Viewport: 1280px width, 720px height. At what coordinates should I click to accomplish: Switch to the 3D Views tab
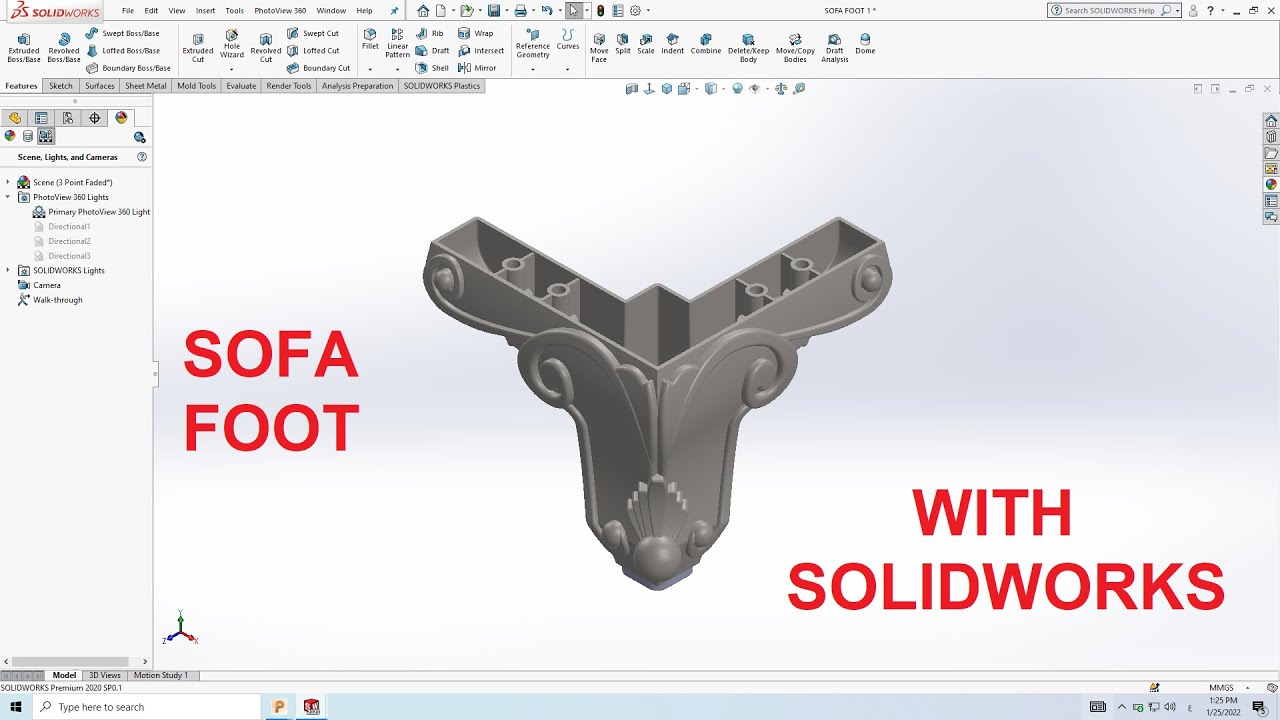tap(105, 675)
